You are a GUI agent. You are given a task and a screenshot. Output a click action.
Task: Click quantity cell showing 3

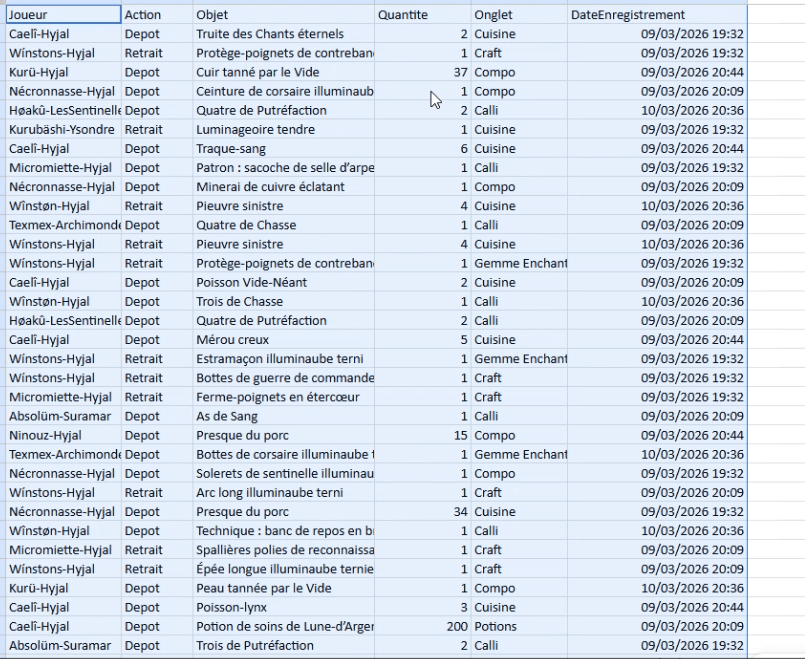click(x=423, y=607)
